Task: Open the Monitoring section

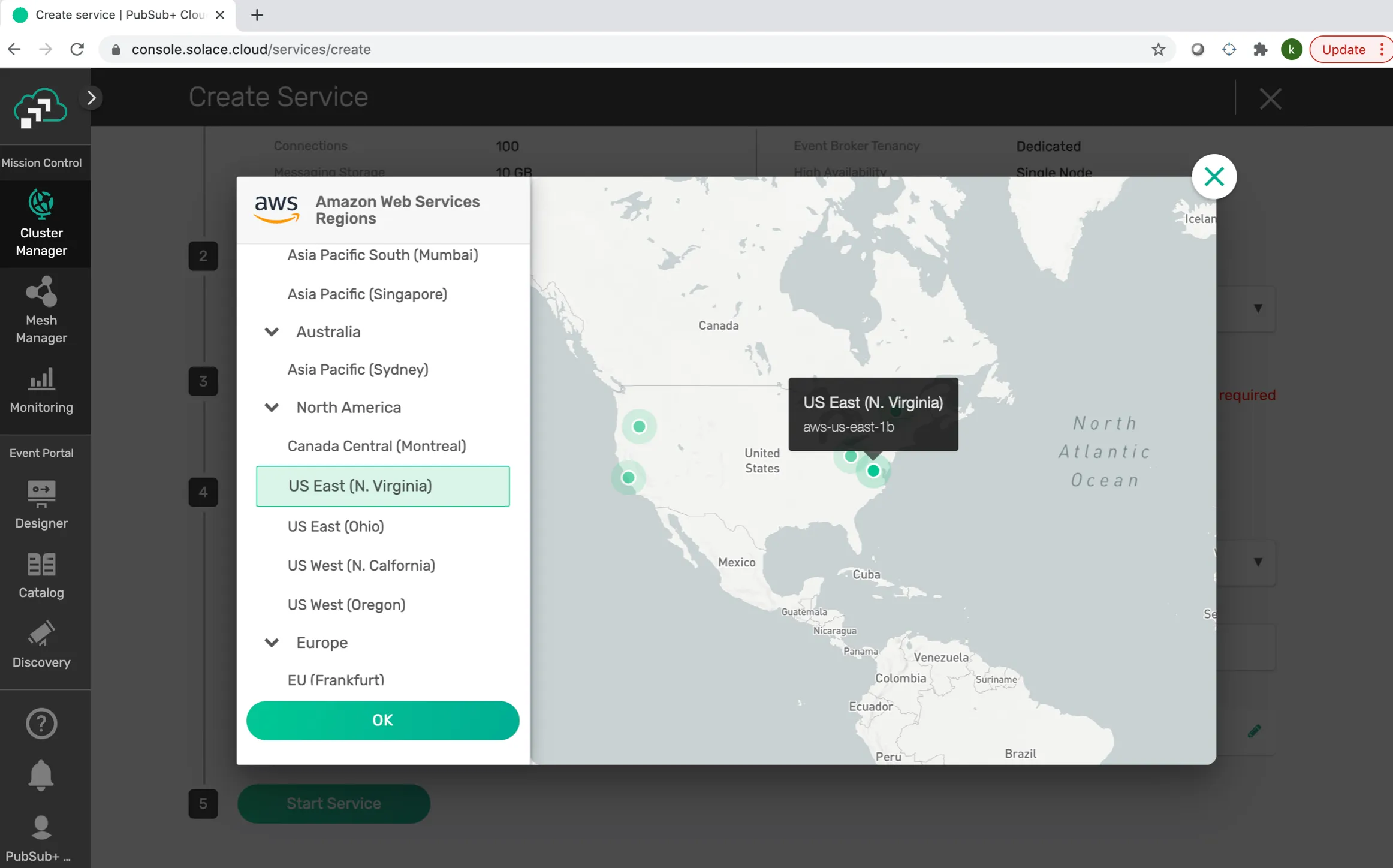Action: click(x=41, y=391)
